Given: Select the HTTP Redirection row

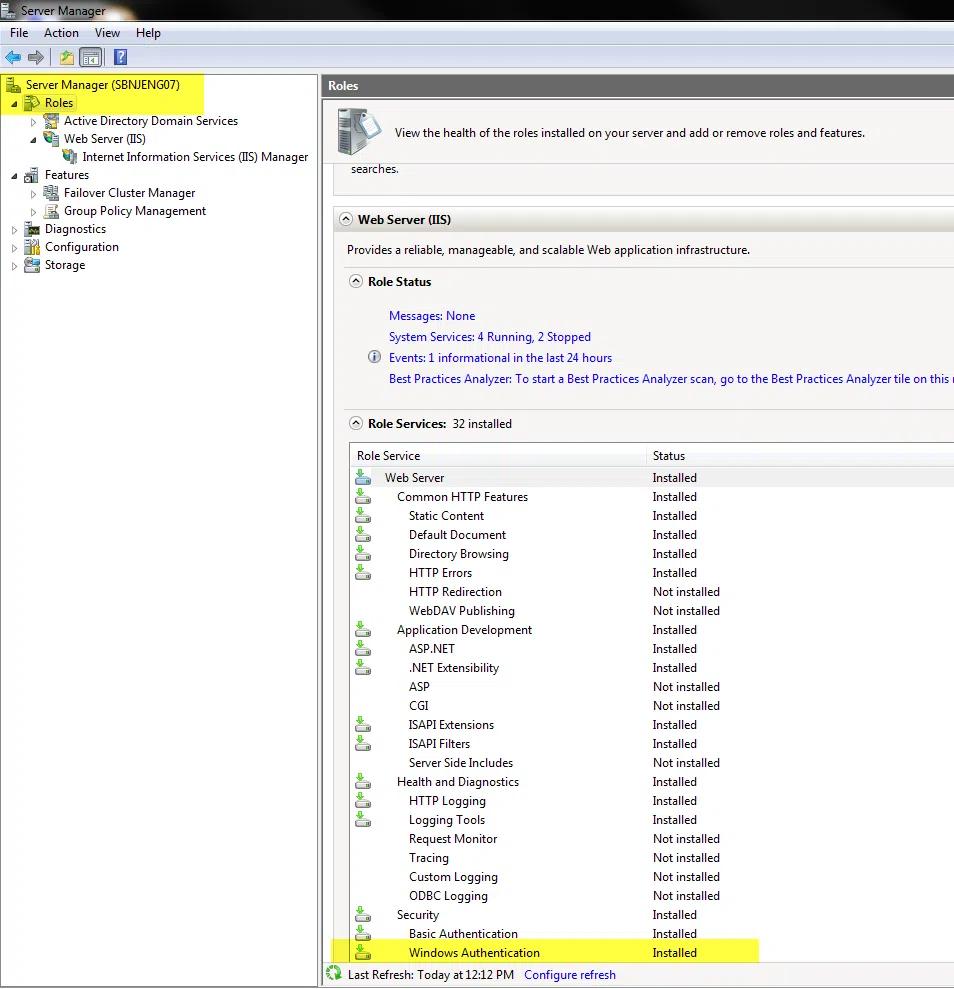Looking at the screenshot, I should (x=651, y=592).
